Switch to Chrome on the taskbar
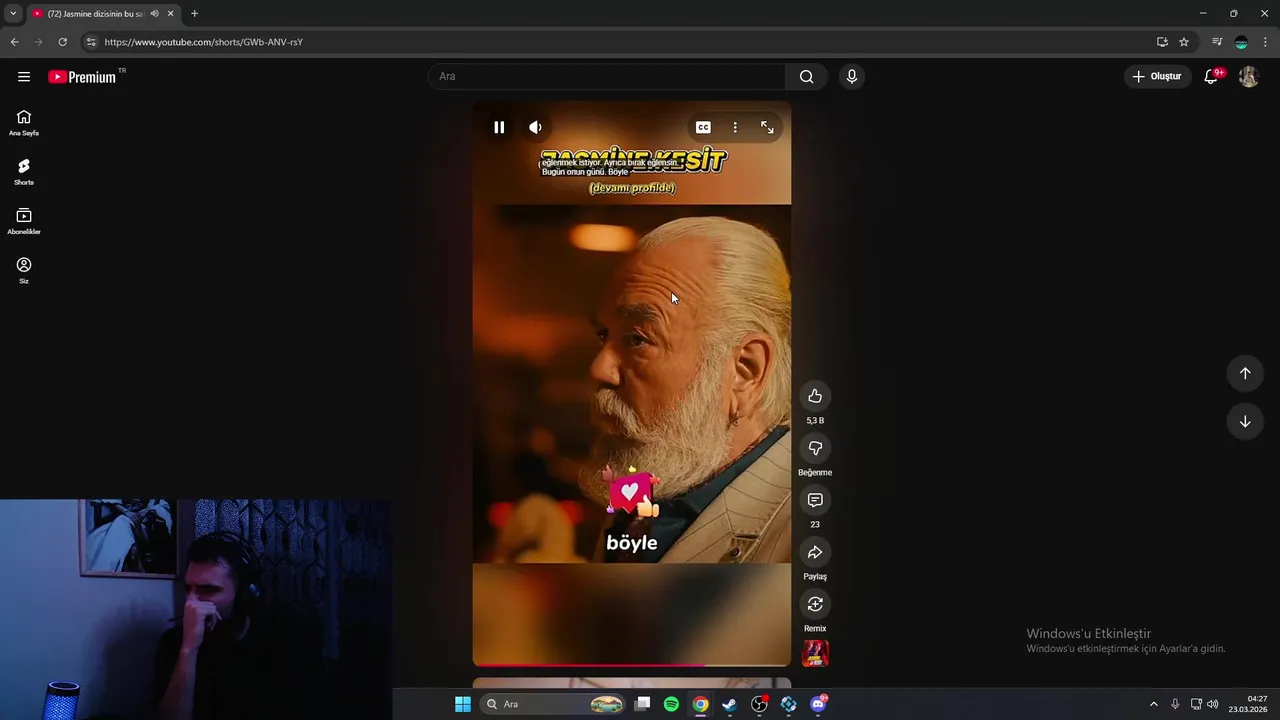The height and width of the screenshot is (720, 1280). coord(701,704)
